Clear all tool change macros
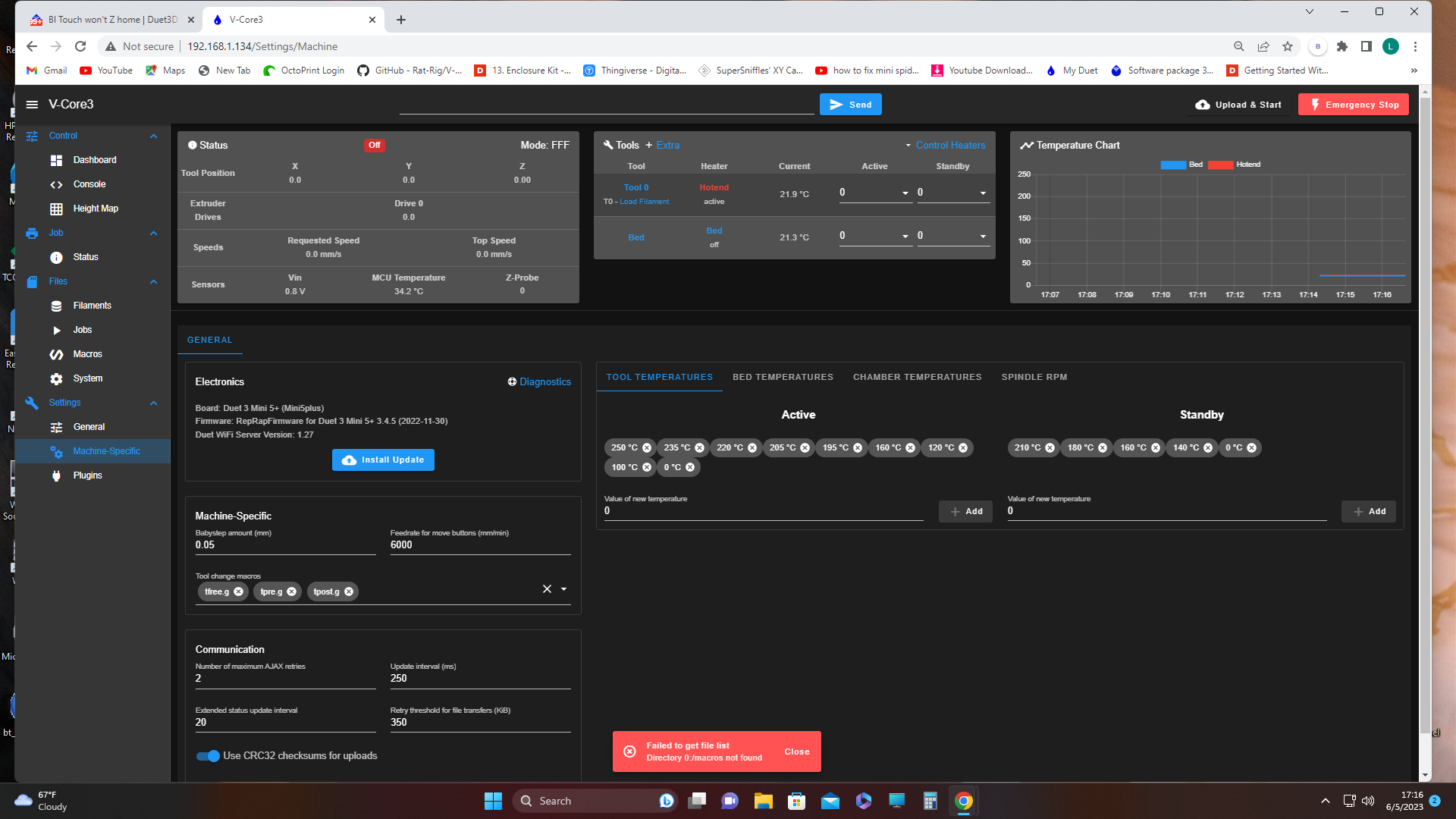This screenshot has height=819, width=1456. (547, 589)
